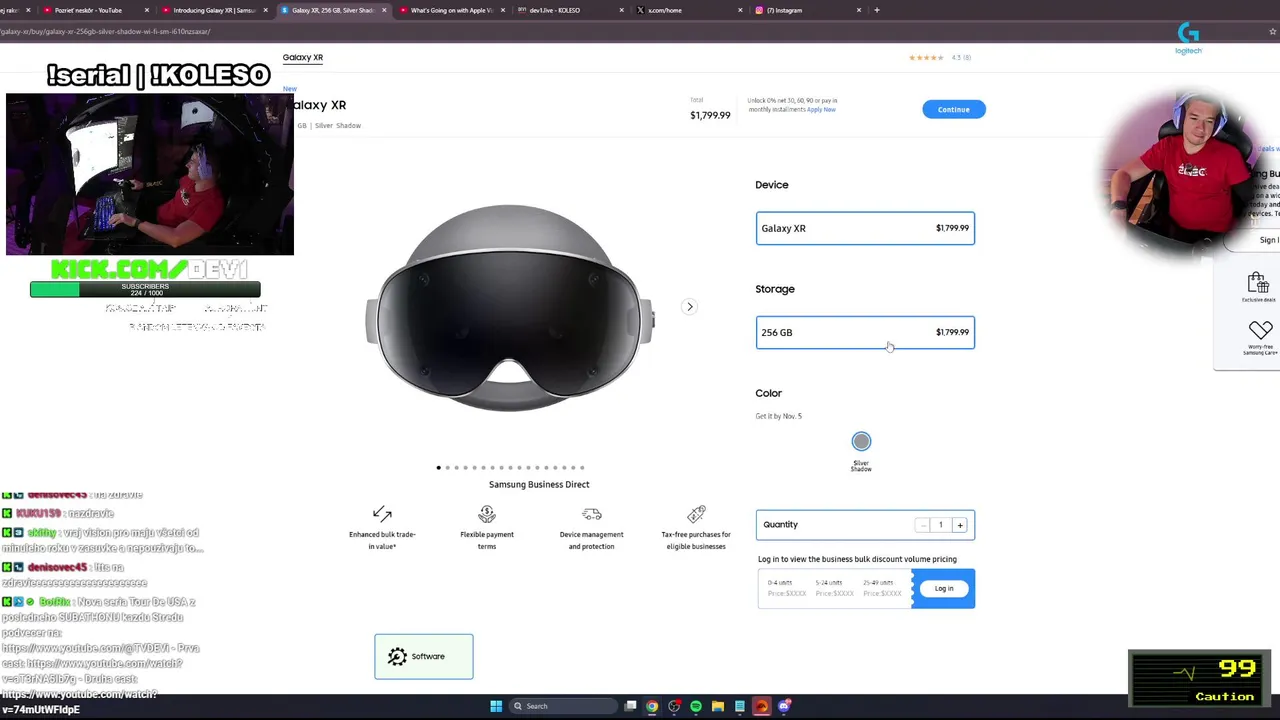1280x720 pixels.
Task: Click the Flexible payment terms icon
Action: coord(487,514)
